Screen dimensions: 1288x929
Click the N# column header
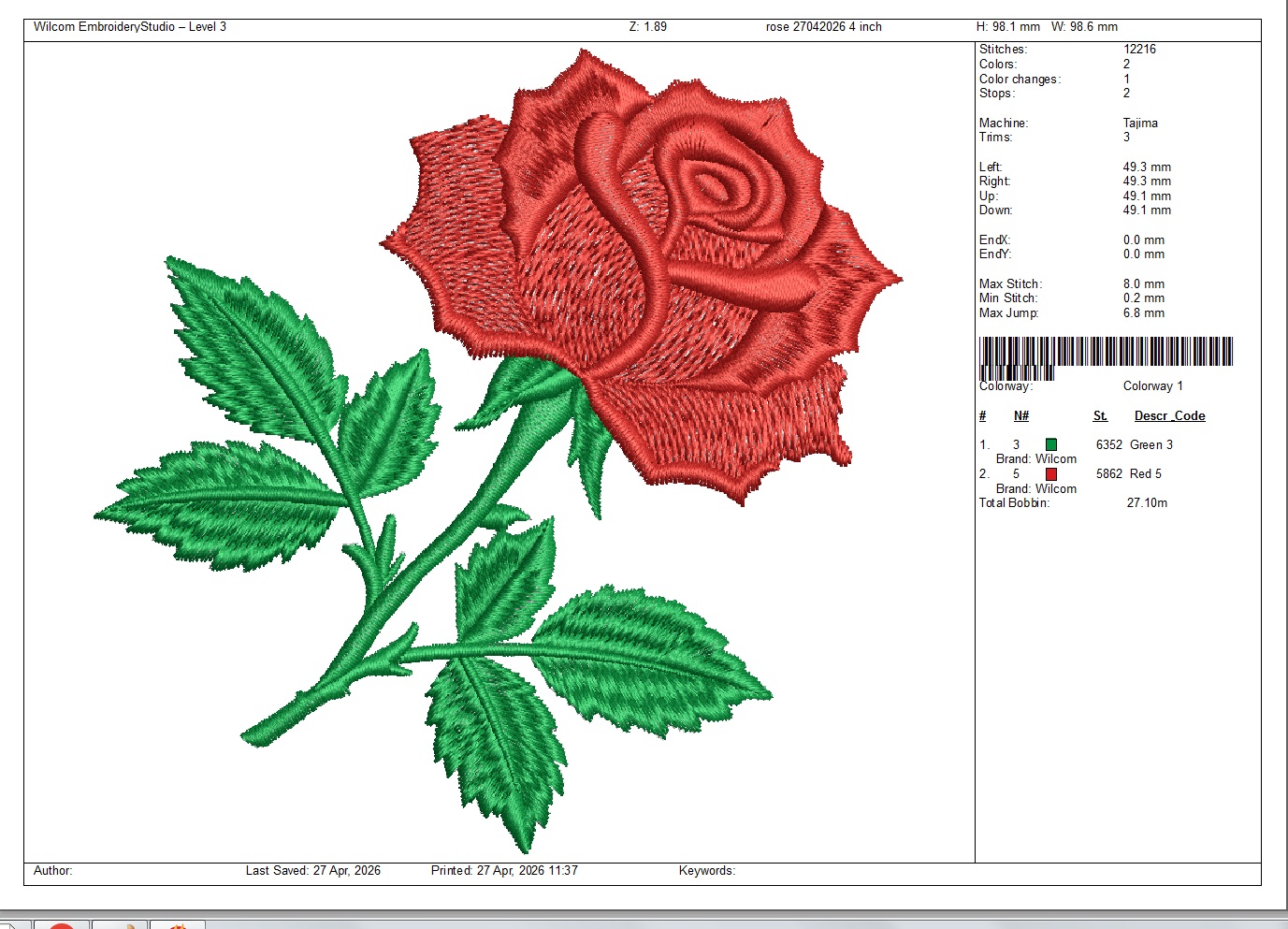pos(1021,416)
